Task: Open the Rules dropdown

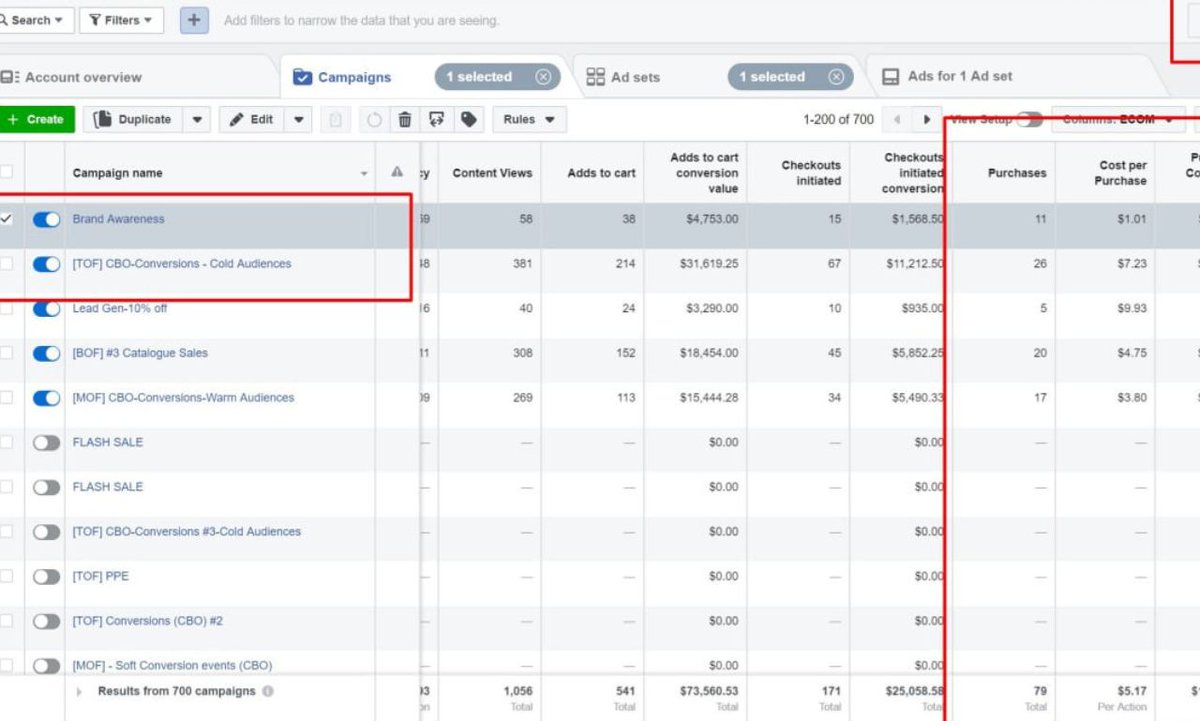Action: (x=529, y=119)
